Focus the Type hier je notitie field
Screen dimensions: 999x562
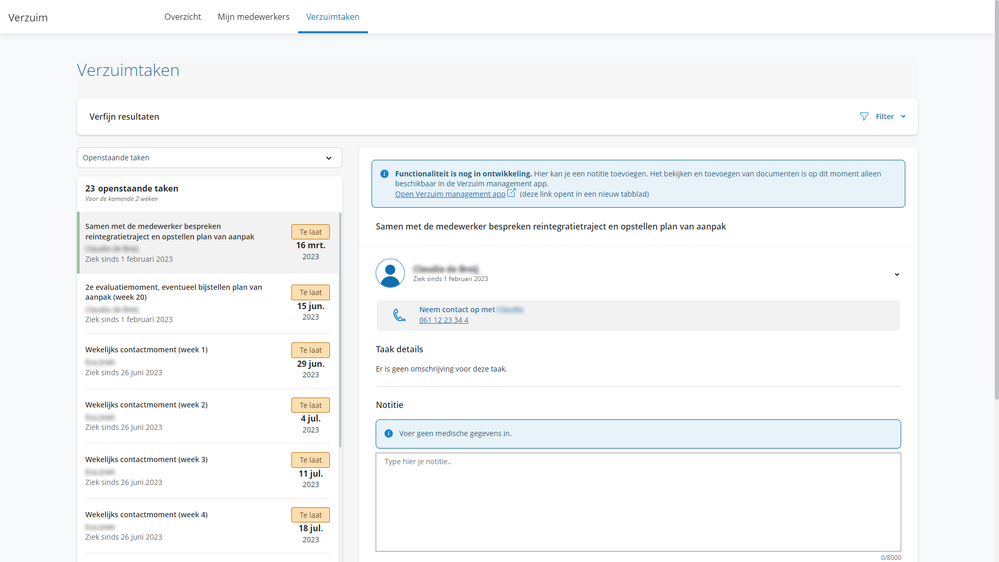click(638, 502)
